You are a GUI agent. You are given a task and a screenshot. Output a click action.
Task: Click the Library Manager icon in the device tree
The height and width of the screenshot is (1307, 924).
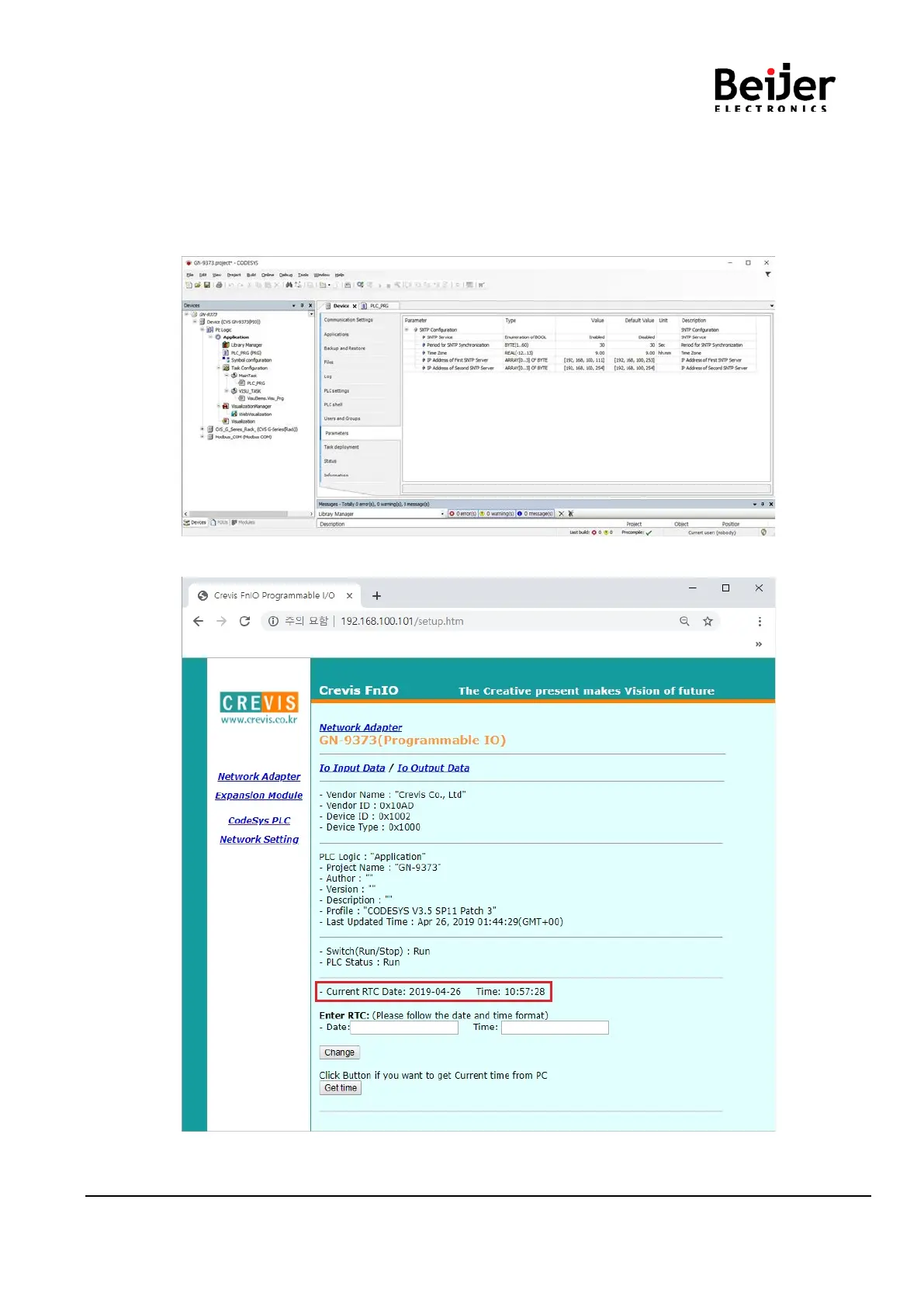[226, 345]
